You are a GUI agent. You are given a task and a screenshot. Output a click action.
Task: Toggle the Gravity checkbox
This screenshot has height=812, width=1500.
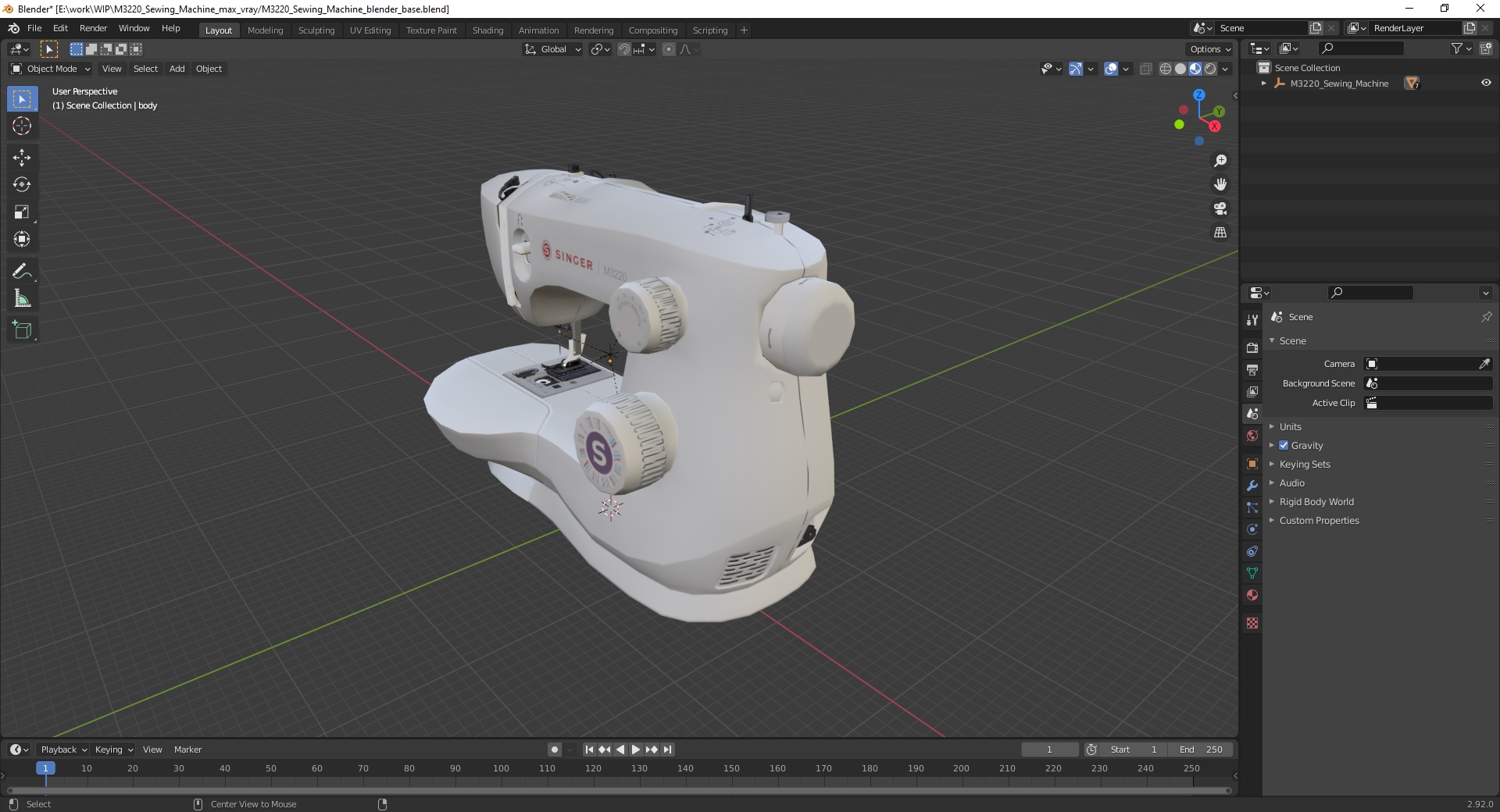tap(1284, 445)
